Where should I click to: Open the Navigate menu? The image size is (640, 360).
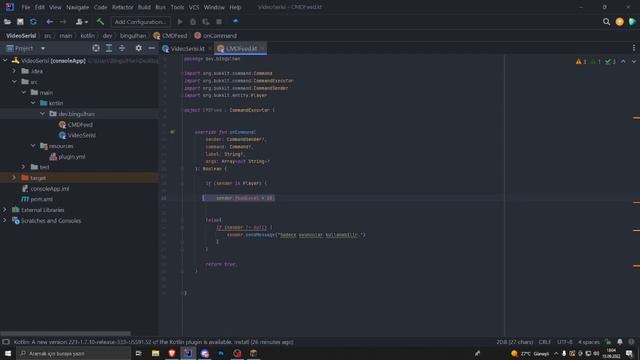[x=78, y=7]
